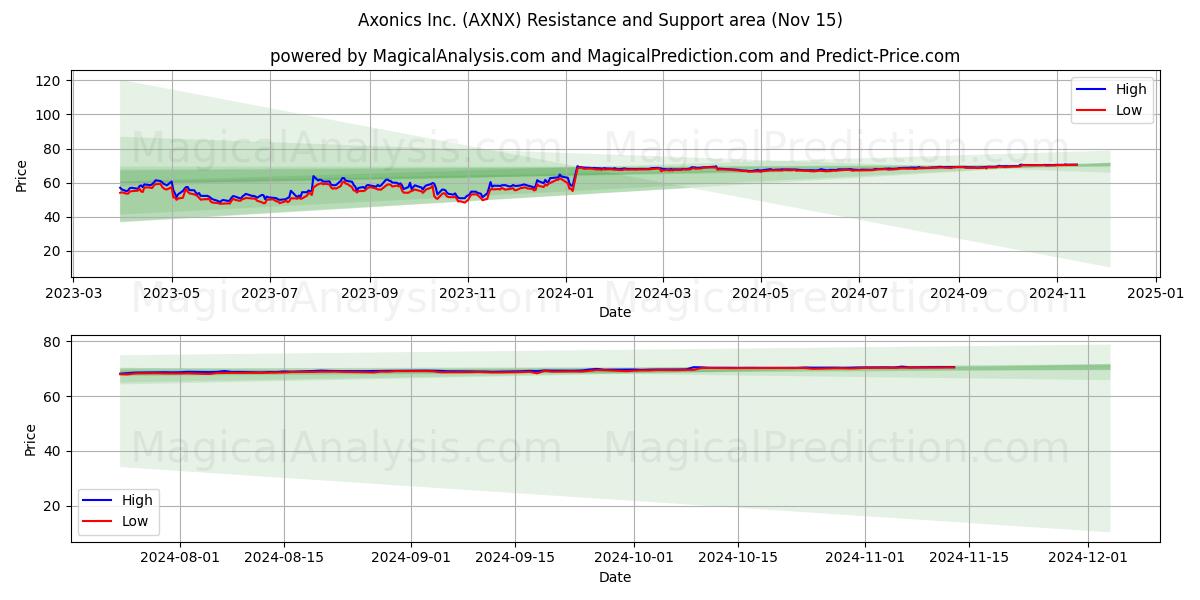1200x600 pixels.
Task: Click the '120' price tick on top chart
Action: 51,81
